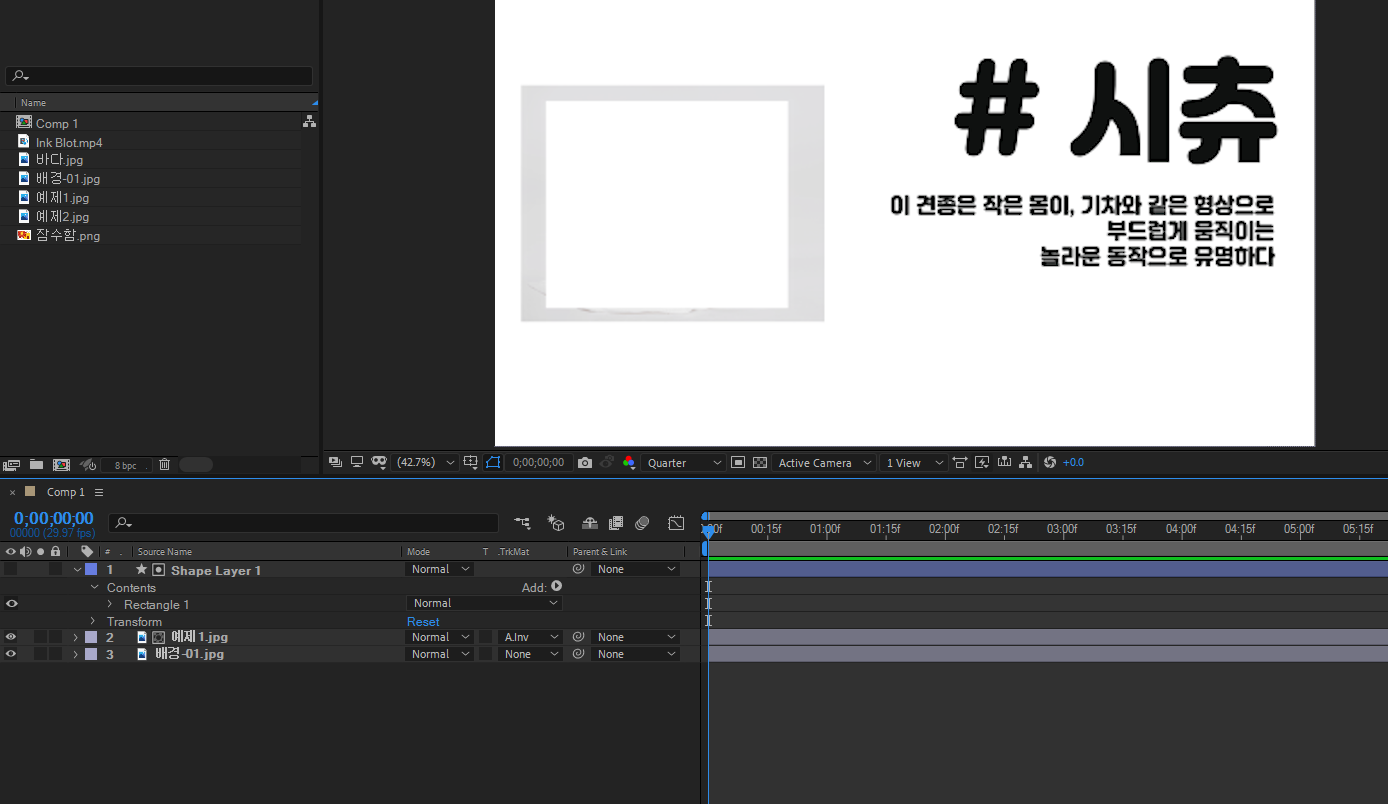The height and width of the screenshot is (804, 1388).
Task: Click Shape Layer 1 label color swatch
Action: pos(91,569)
